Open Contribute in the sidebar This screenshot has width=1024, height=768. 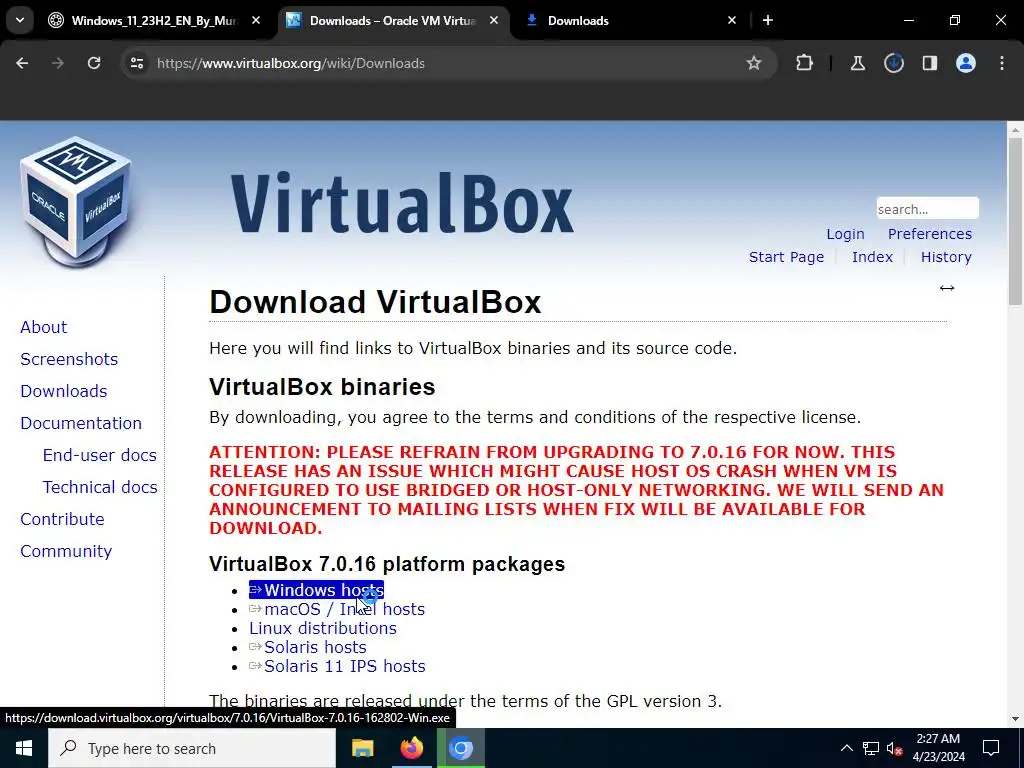63,519
